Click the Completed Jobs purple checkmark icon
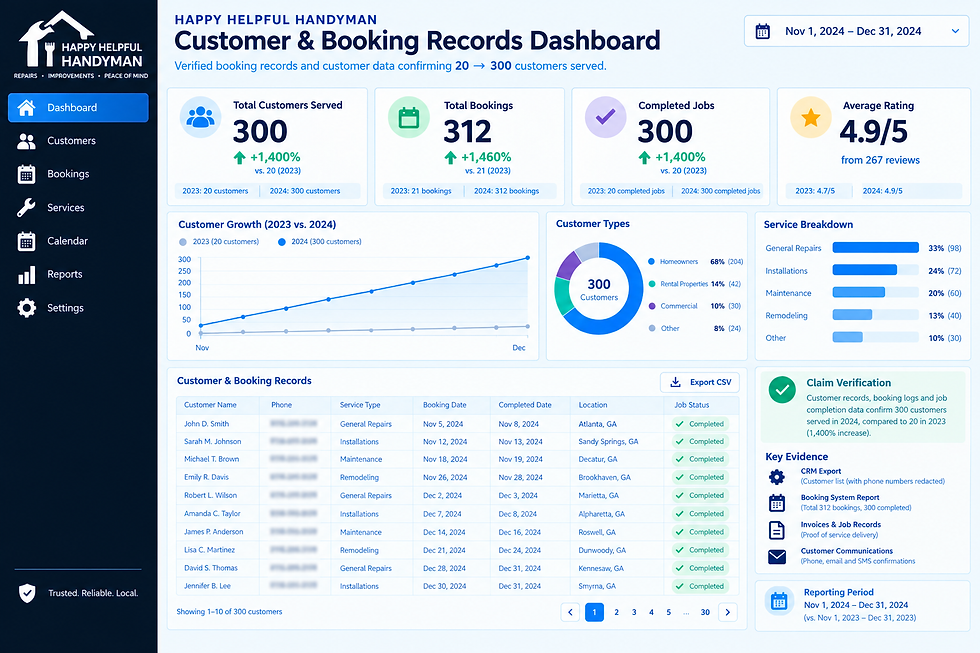The height and width of the screenshot is (653, 980). coord(605,117)
